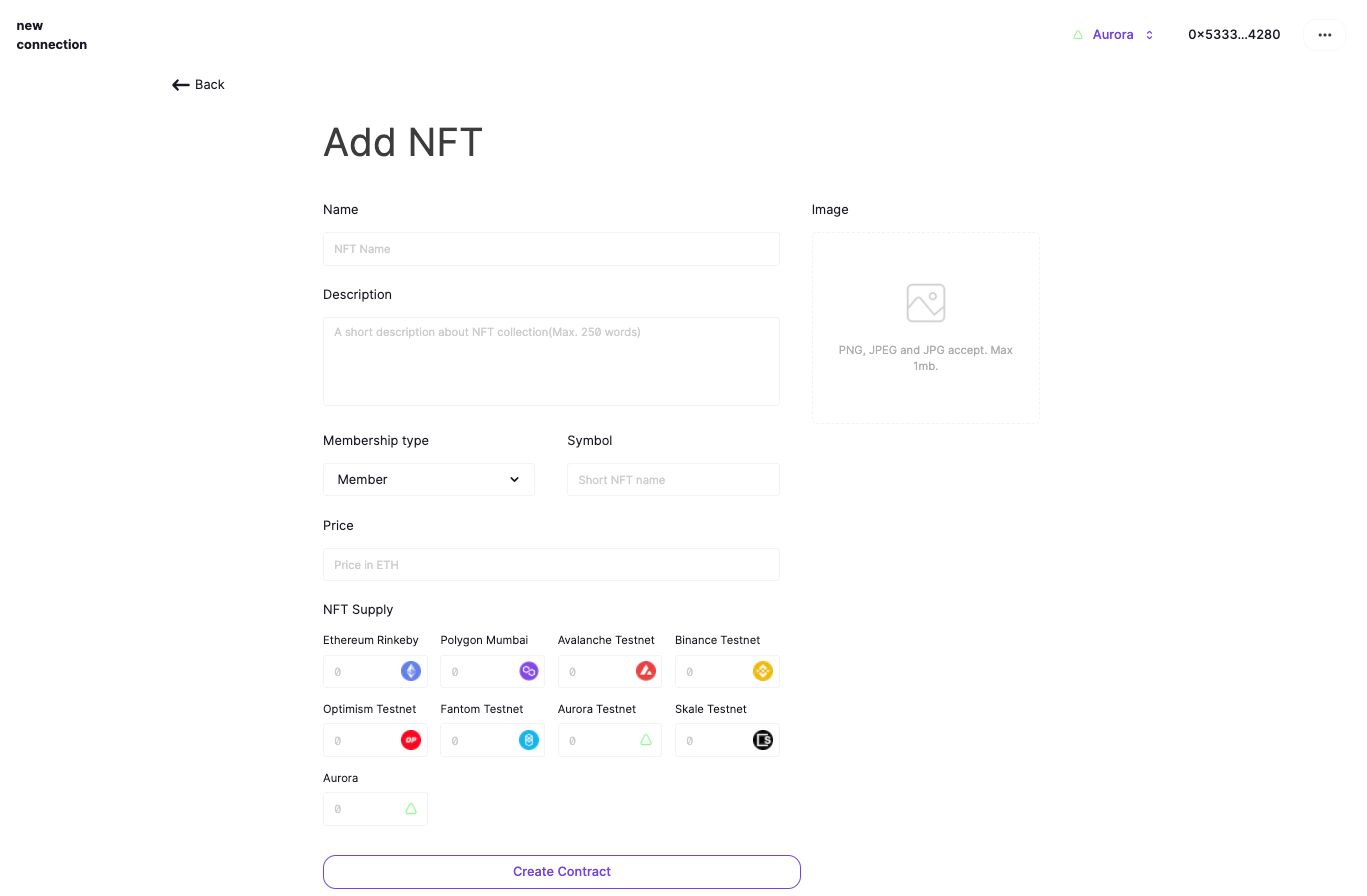
Task: Open the Aurora network selector
Action: point(1113,35)
